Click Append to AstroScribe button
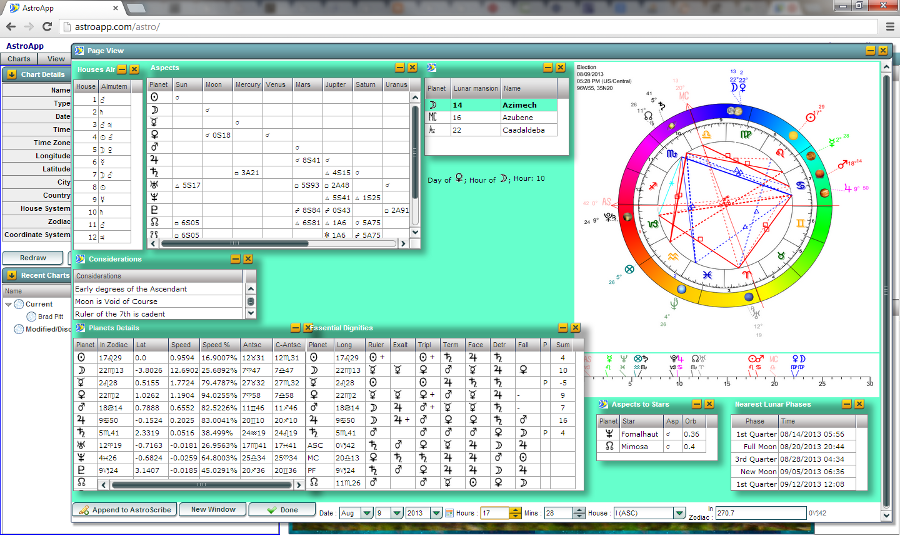This screenshot has height=538, width=900. [126, 509]
